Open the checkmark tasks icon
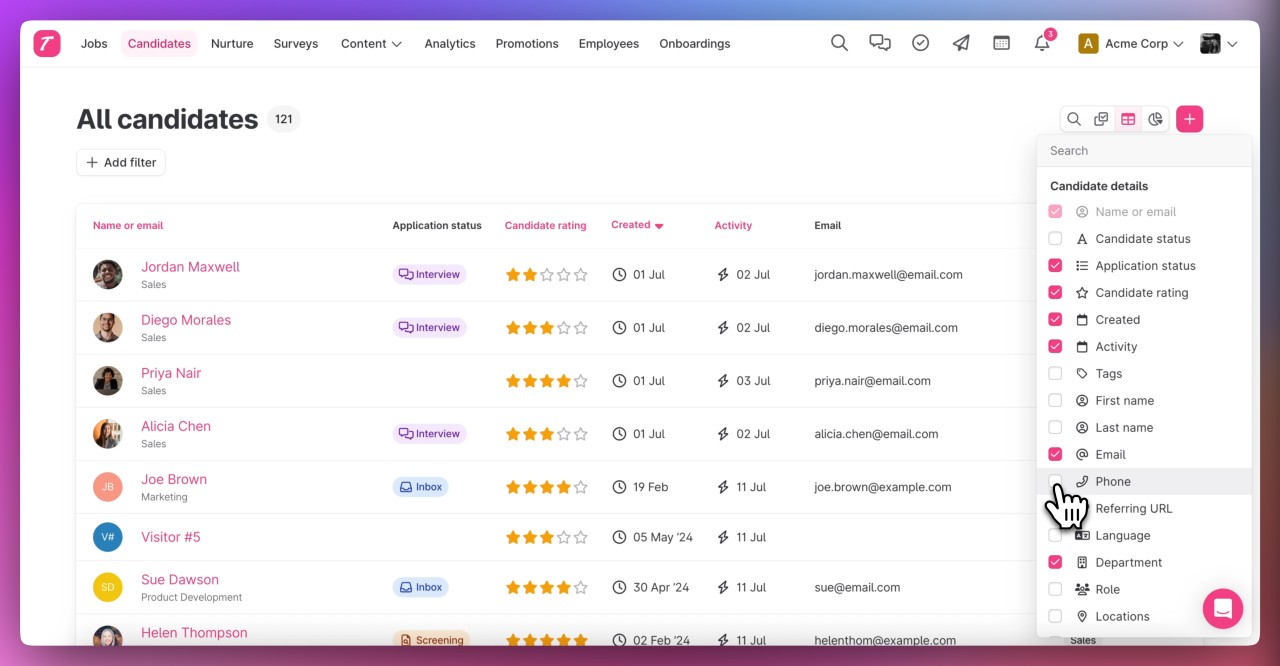Screen dimensions: 1280x666 click(920, 43)
